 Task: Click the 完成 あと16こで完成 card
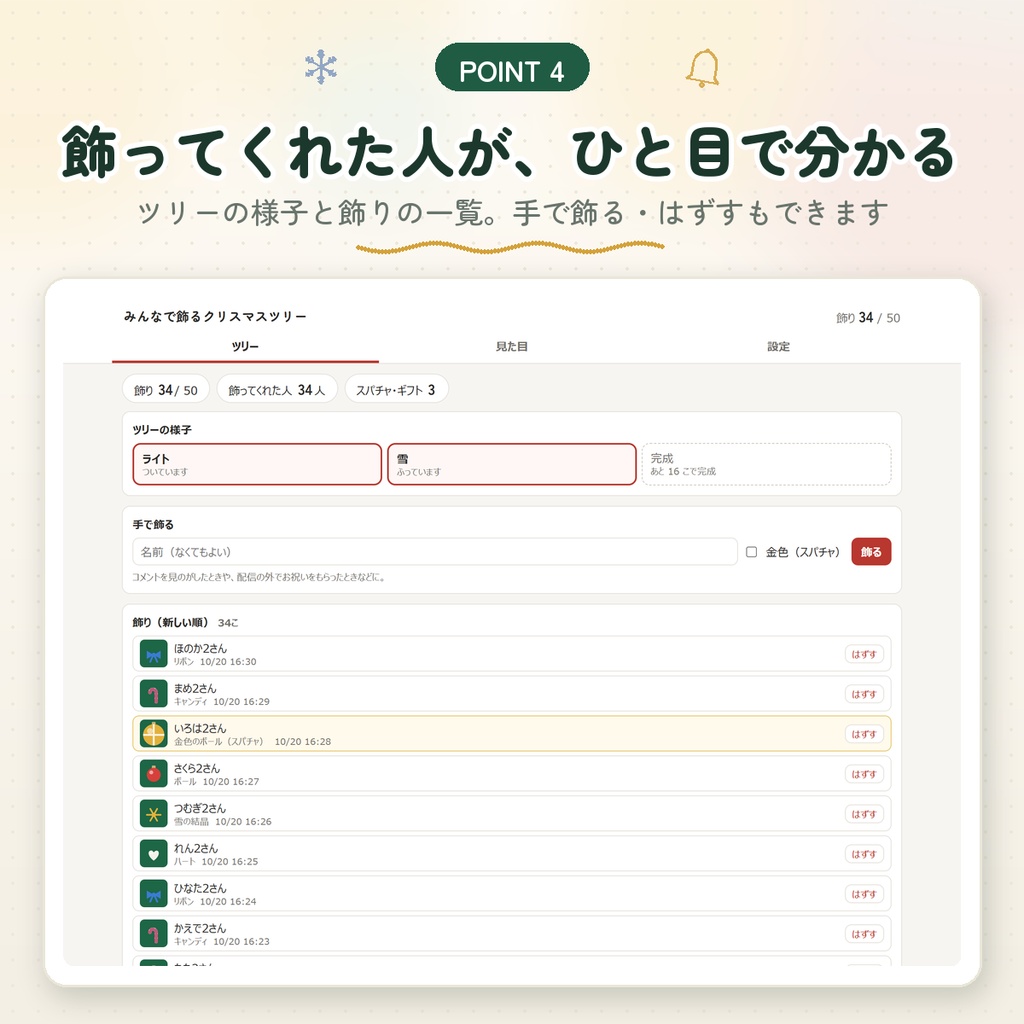tap(766, 464)
